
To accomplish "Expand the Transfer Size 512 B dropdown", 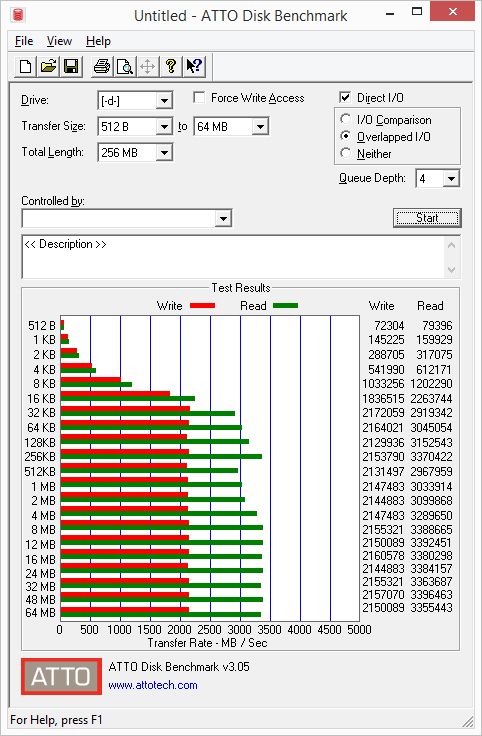I will 164,127.
